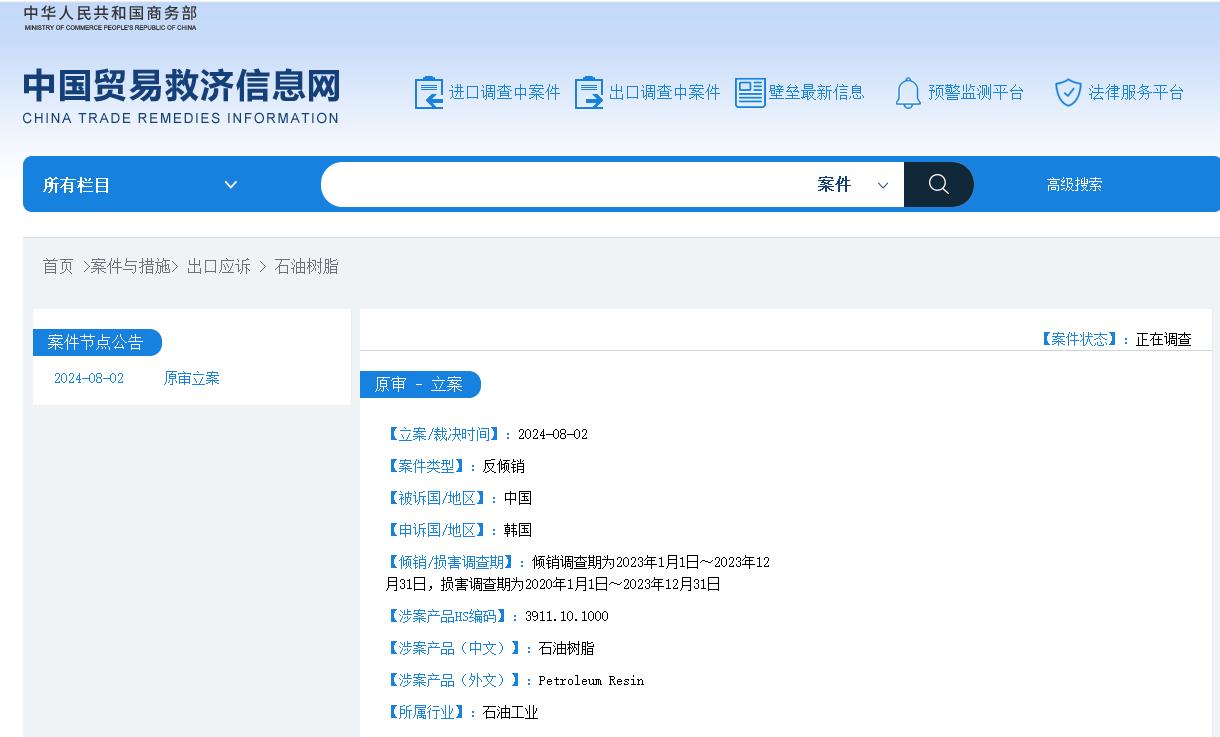The image size is (1220, 737).
Task: Open 出口调查中案件 link
Action: click(x=665, y=93)
